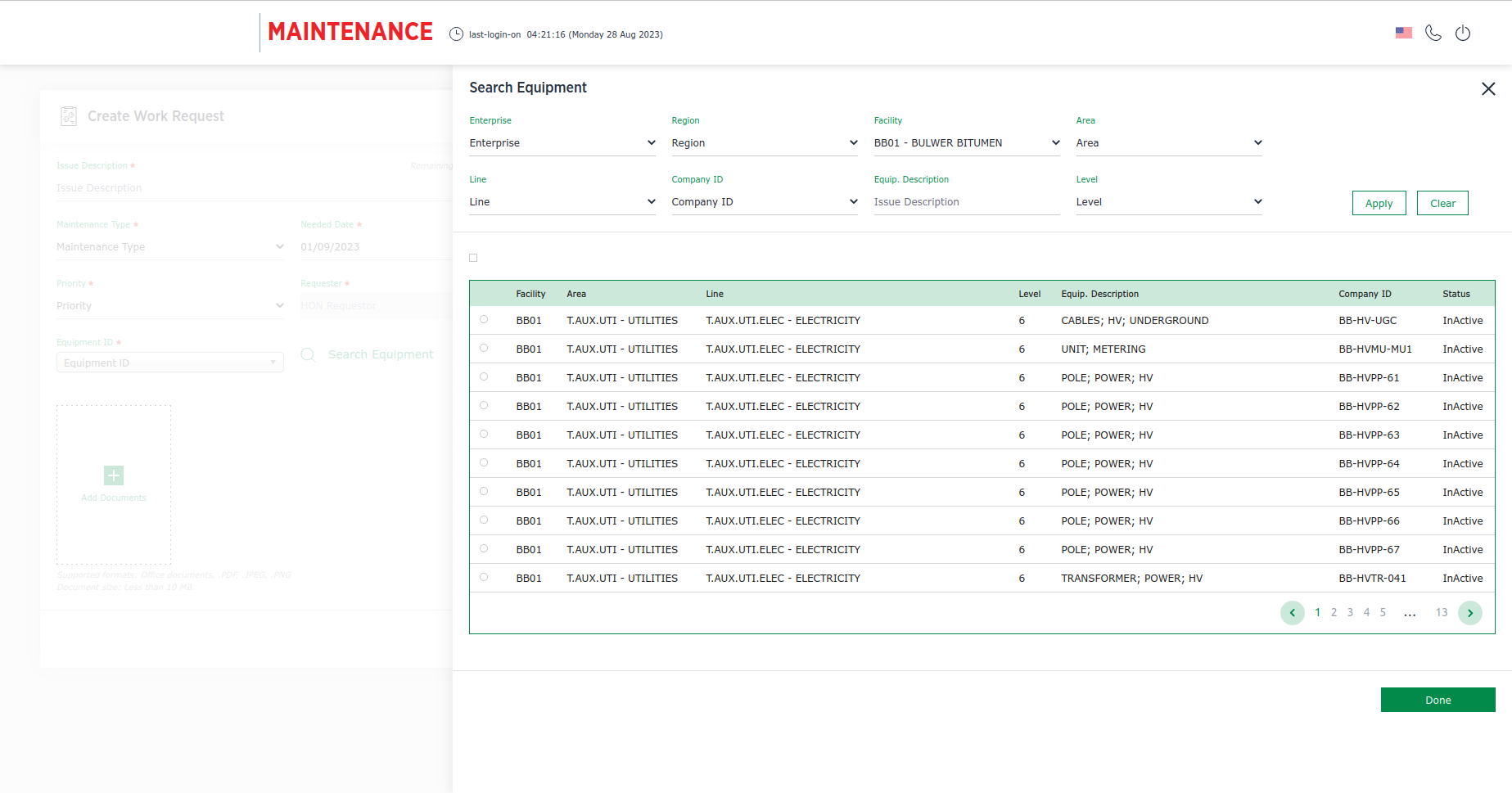Go to results page 5
Image resolution: width=1512 pixels, height=793 pixels.
(x=1383, y=613)
